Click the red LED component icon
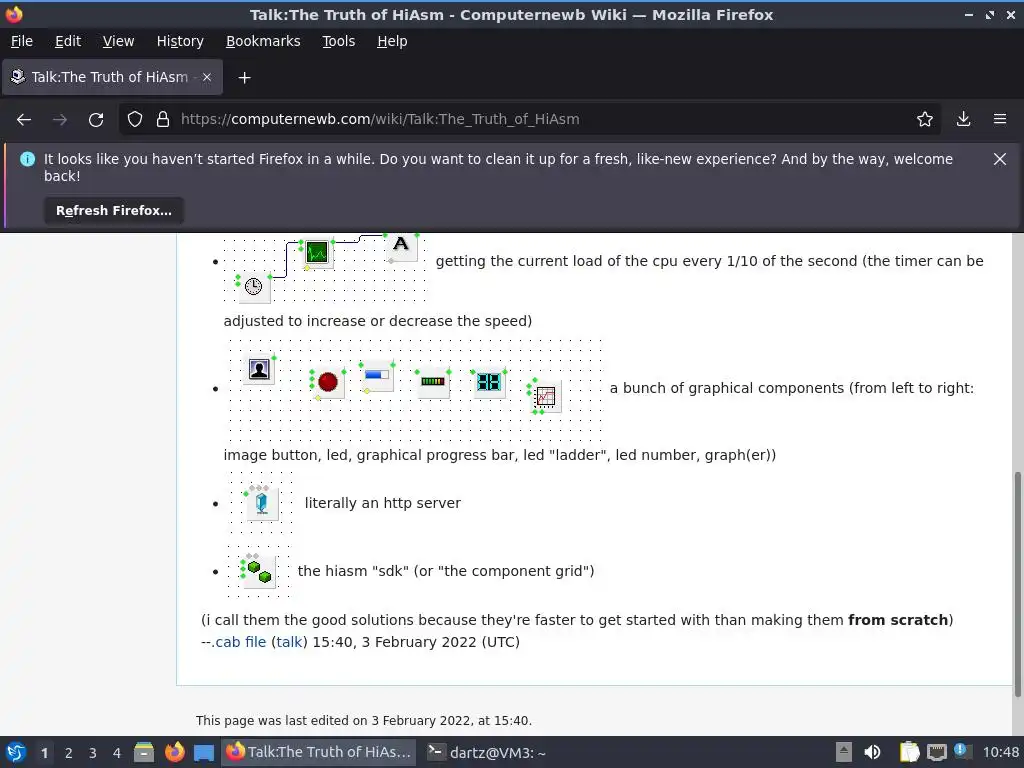This screenshot has width=1024, height=768. point(328,382)
